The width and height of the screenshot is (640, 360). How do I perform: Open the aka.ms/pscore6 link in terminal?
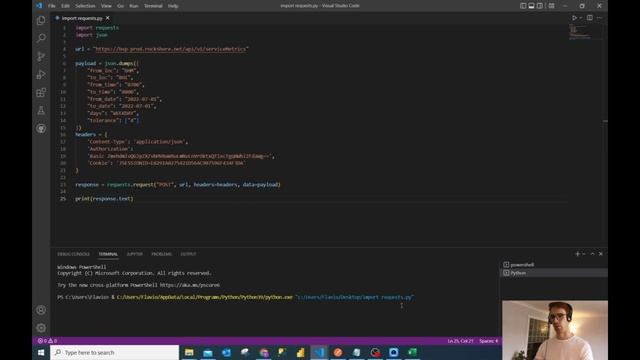tap(190, 285)
